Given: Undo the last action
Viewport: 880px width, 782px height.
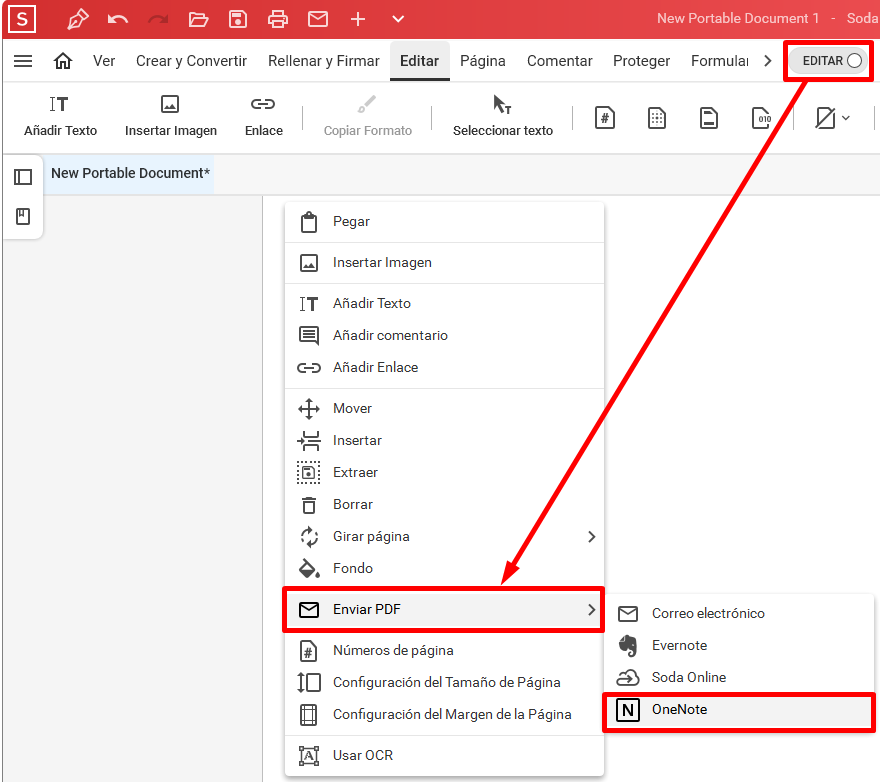Looking at the screenshot, I should coord(118,20).
